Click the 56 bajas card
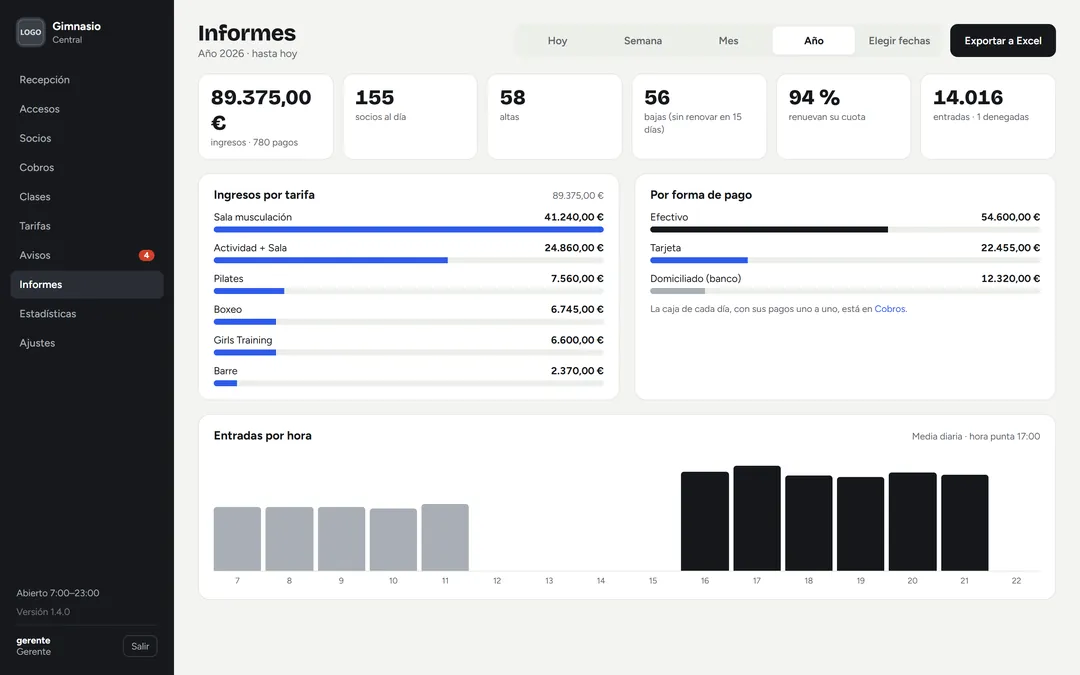Screen dimensions: 1080x675 pyautogui.click(x=699, y=116)
